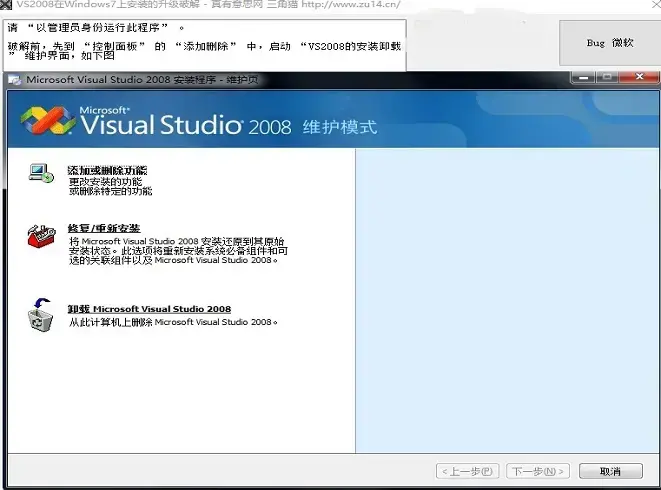Click the red toolbox repair icon
This screenshot has width=661, height=490.
[41, 237]
